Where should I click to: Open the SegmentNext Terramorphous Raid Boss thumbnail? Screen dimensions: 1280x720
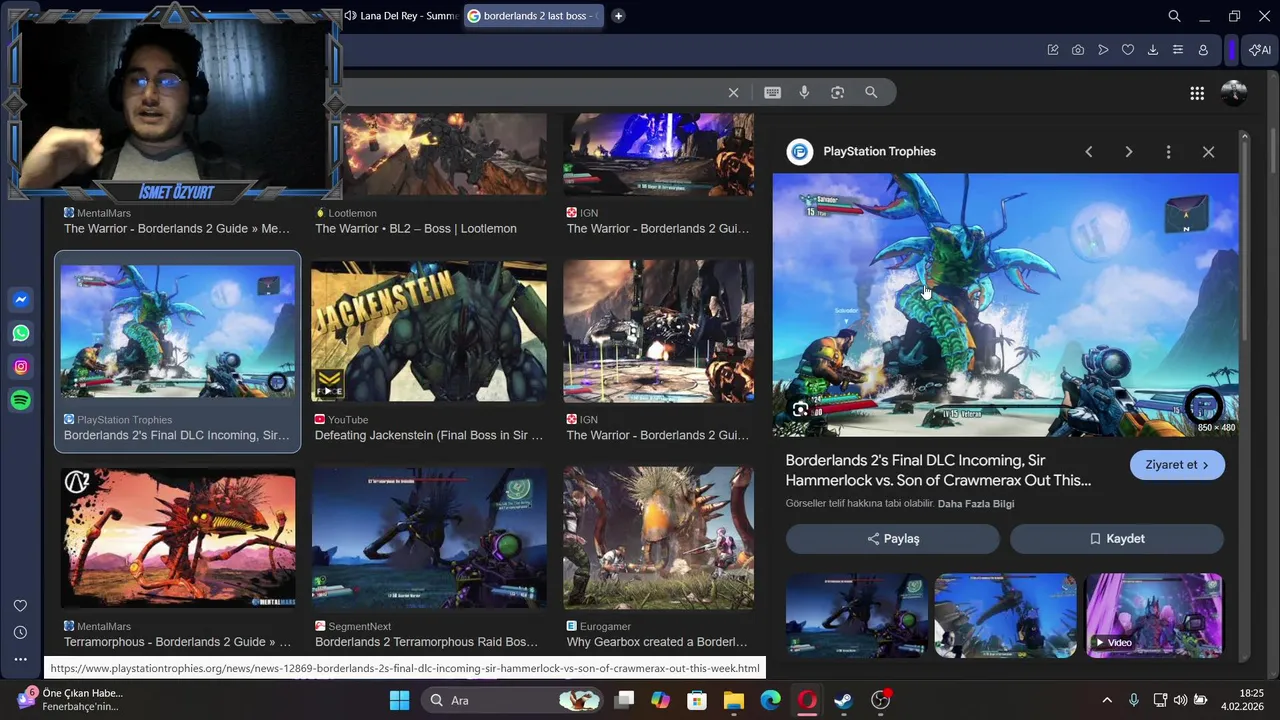point(429,537)
